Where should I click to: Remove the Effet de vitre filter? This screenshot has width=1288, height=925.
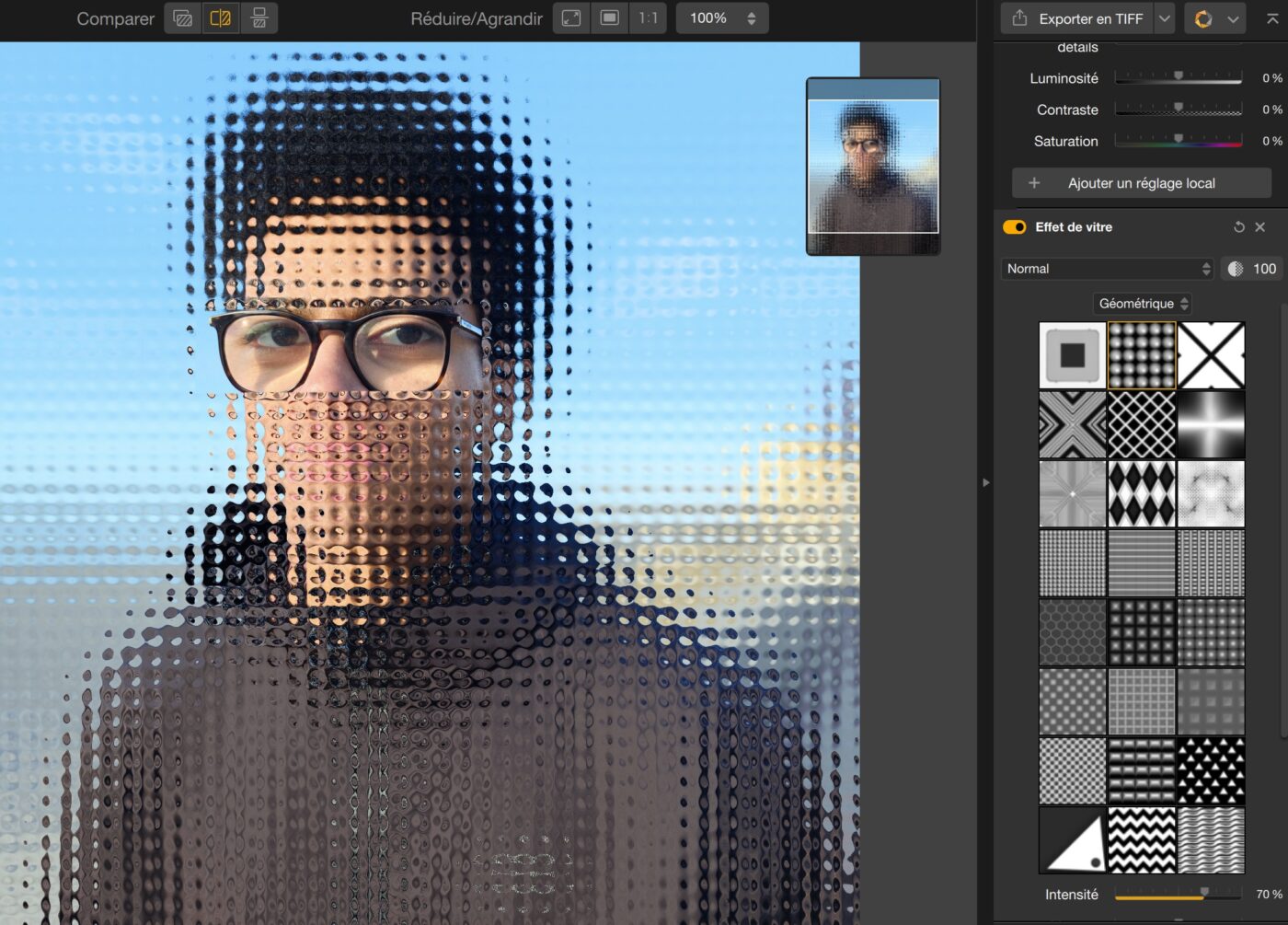coord(1260,227)
